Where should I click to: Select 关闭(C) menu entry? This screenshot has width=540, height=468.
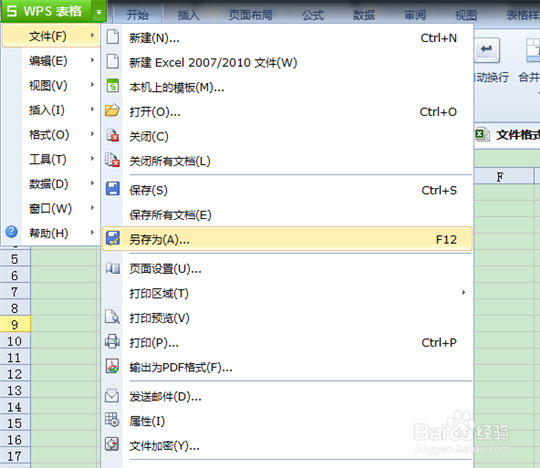[287, 136]
